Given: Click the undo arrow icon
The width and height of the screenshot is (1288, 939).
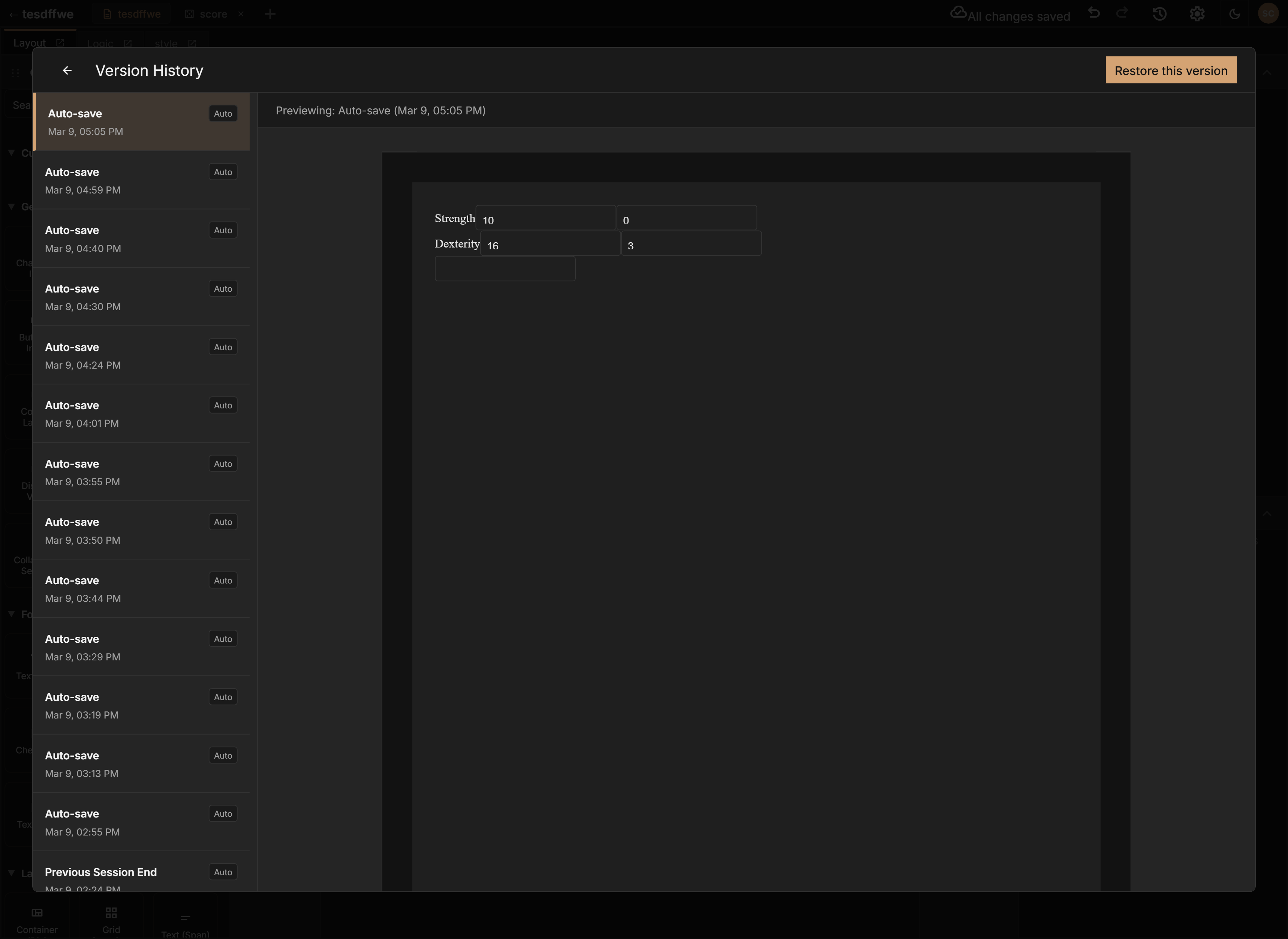Looking at the screenshot, I should click(x=1094, y=13).
